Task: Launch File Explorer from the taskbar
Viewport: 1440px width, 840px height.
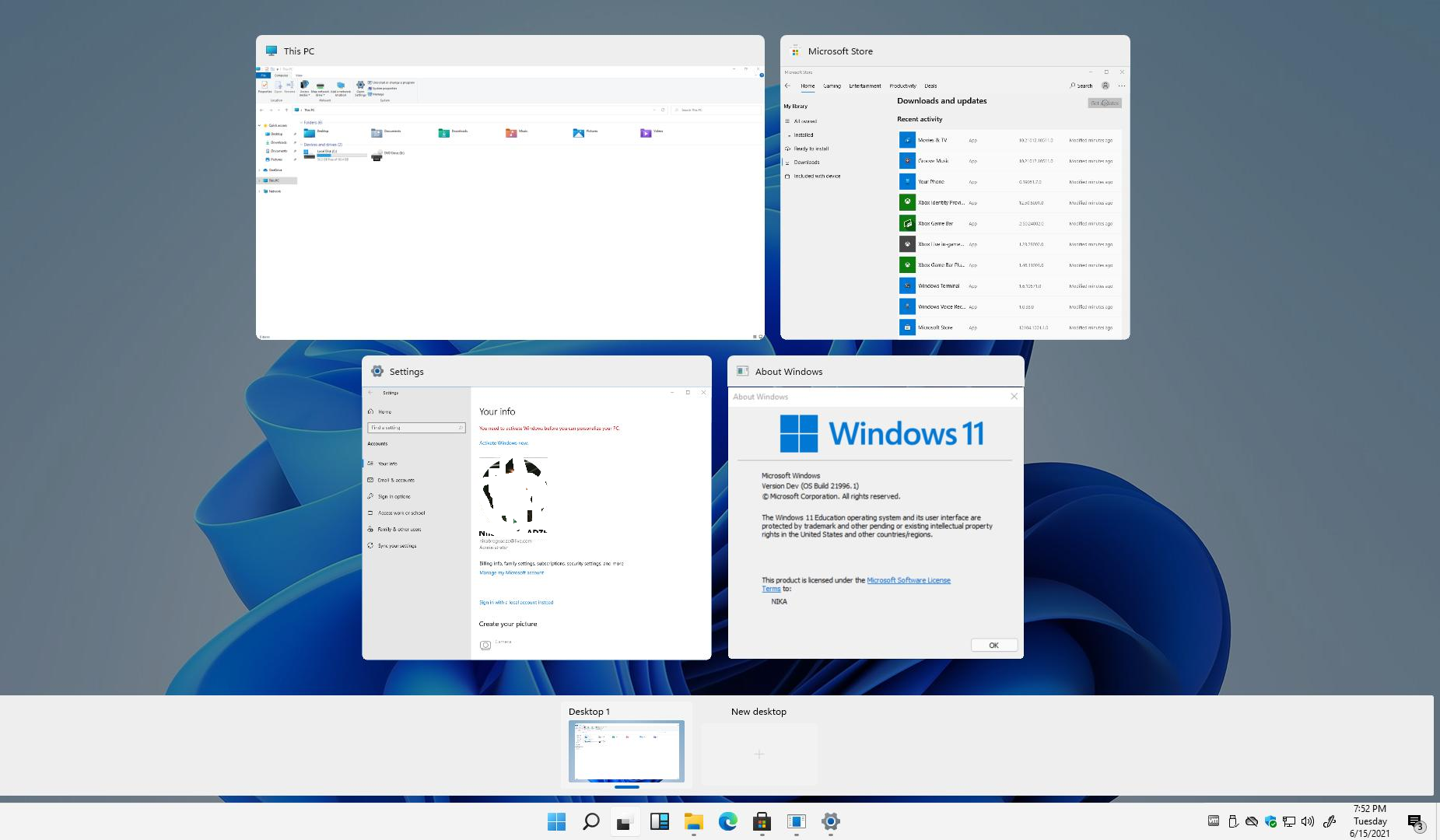Action: [x=693, y=821]
